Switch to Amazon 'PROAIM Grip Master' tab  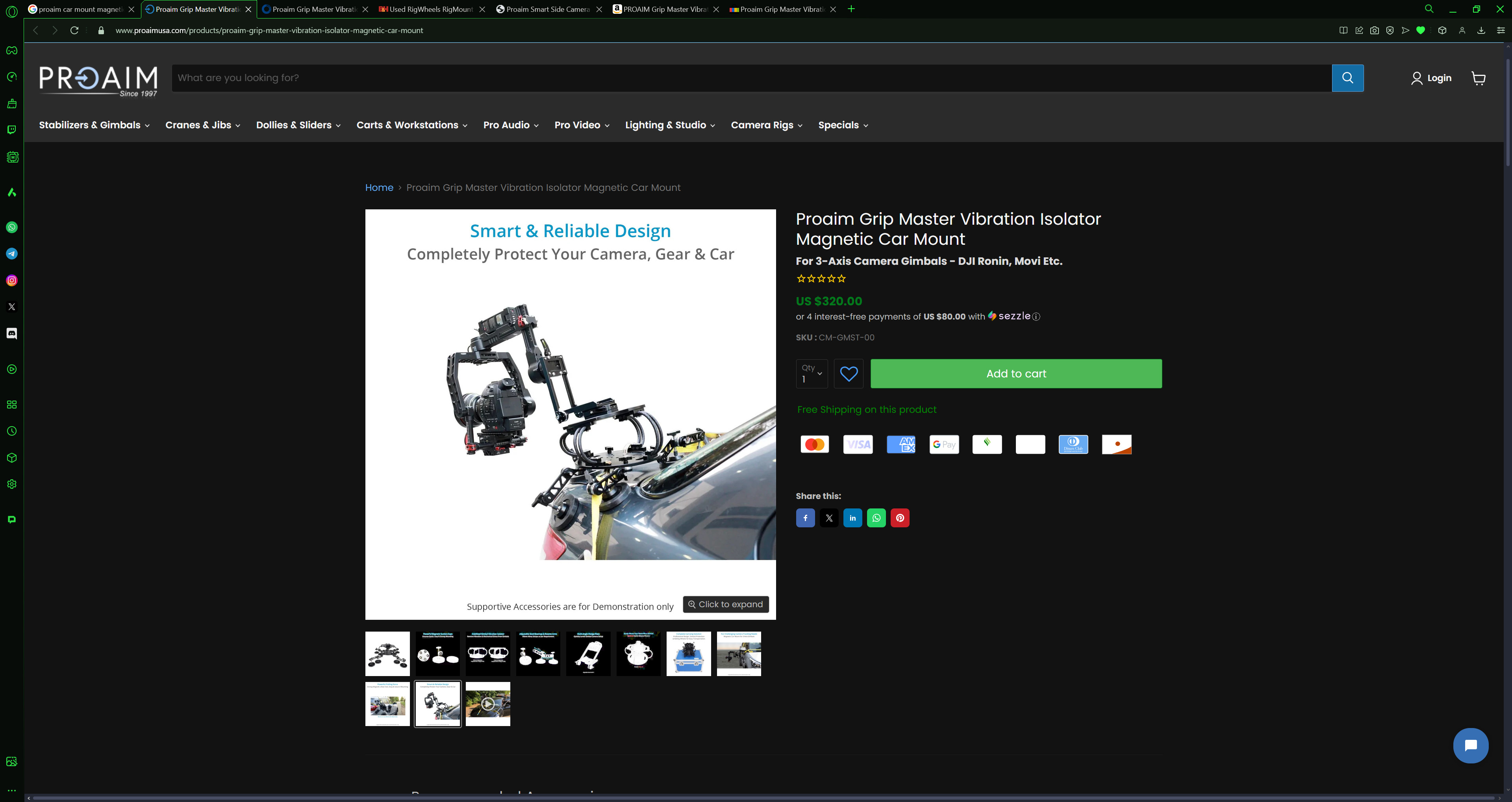point(665,9)
